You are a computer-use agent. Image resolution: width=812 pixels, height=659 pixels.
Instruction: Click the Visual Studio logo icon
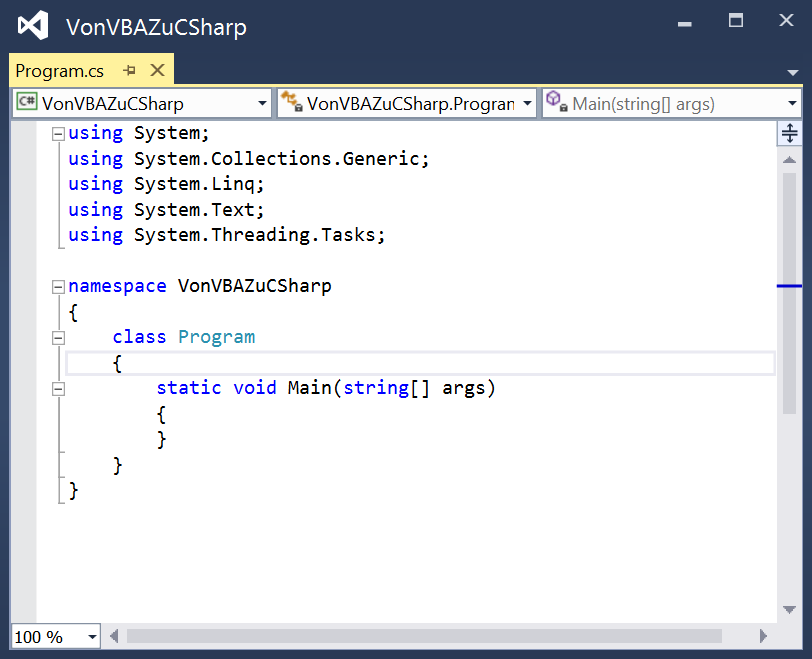pyautogui.click(x=33, y=26)
